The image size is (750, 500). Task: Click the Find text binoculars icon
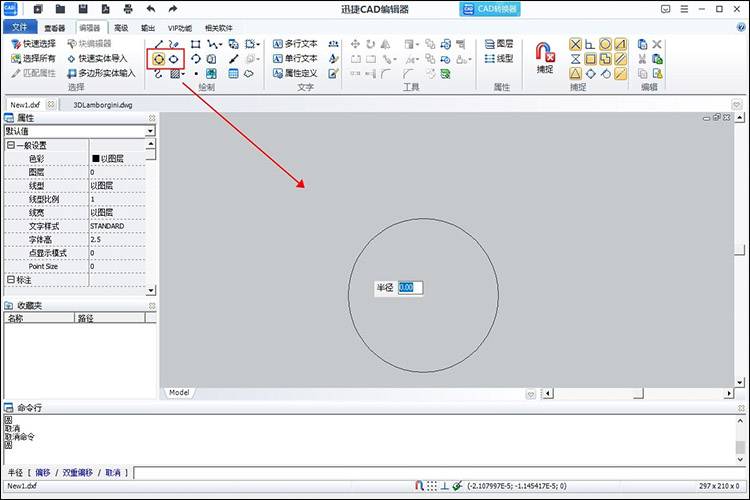pos(333,44)
